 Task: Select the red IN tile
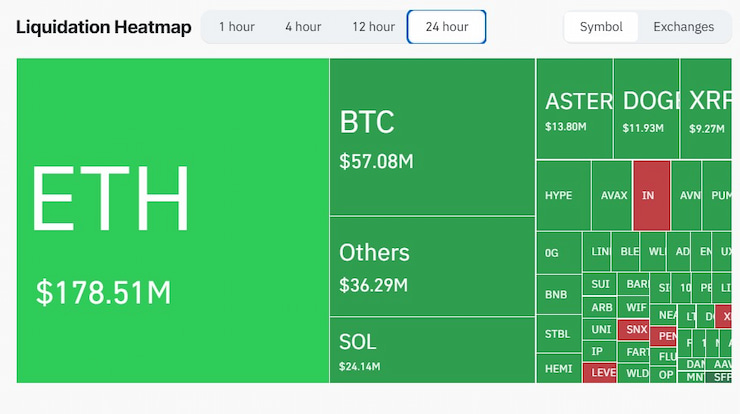(x=651, y=195)
